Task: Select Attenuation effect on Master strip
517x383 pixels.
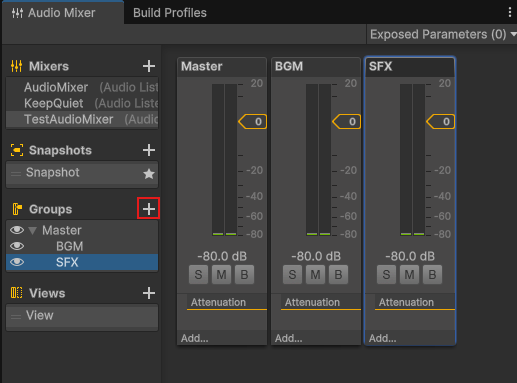Action: click(x=227, y=302)
